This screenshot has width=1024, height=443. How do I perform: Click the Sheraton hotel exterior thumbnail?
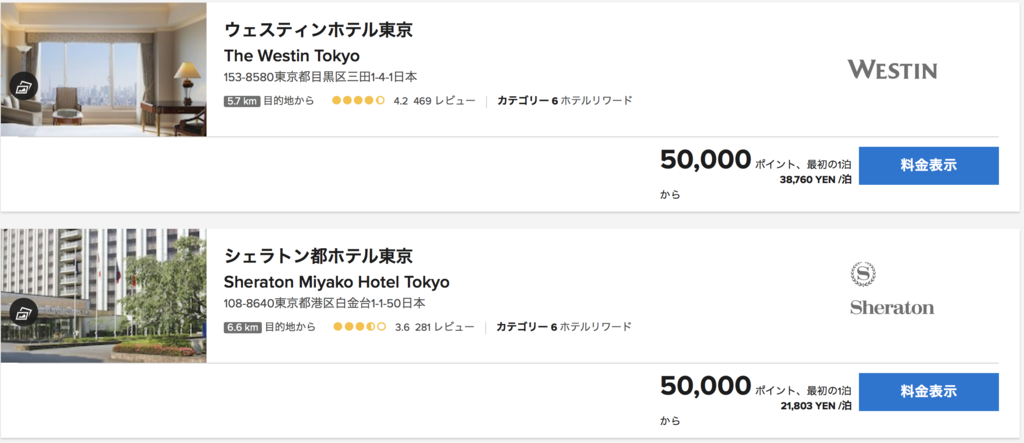point(104,295)
